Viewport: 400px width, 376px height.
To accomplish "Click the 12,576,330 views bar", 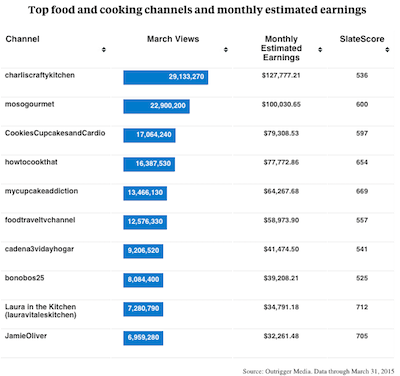I will coord(145,222).
